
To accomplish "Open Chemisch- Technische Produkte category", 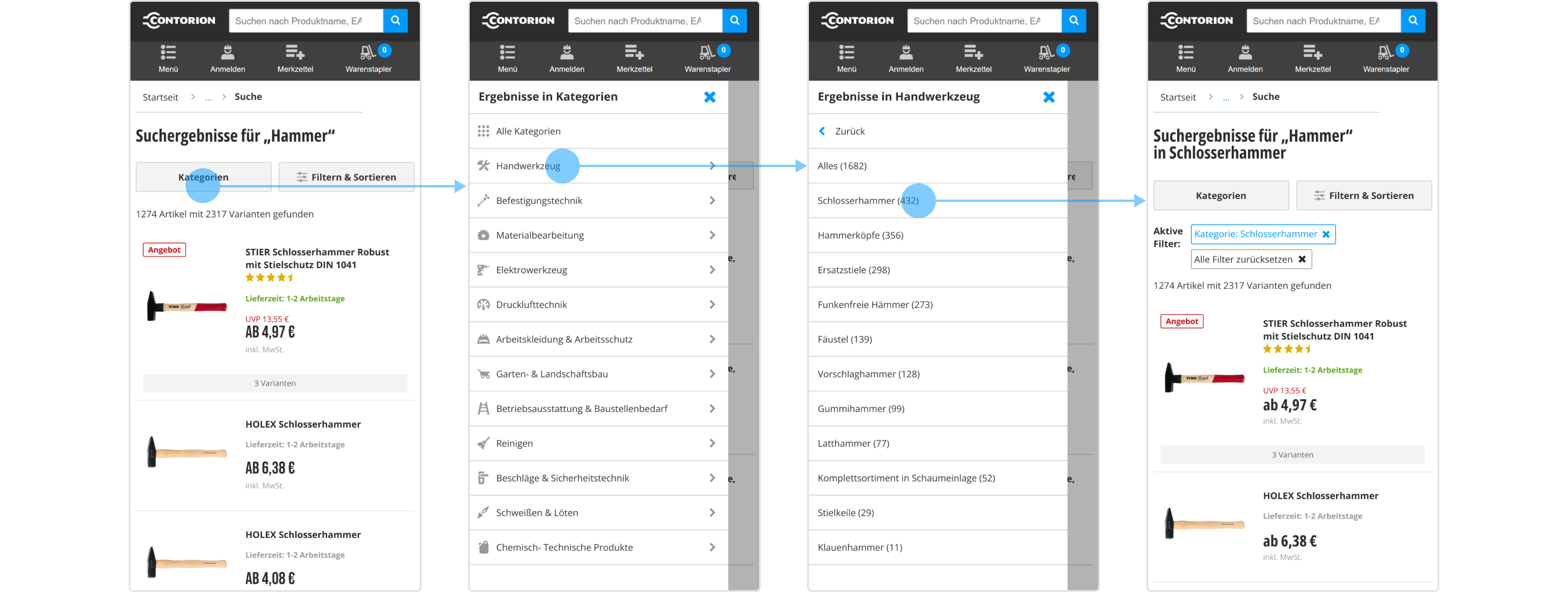I will pos(598,547).
